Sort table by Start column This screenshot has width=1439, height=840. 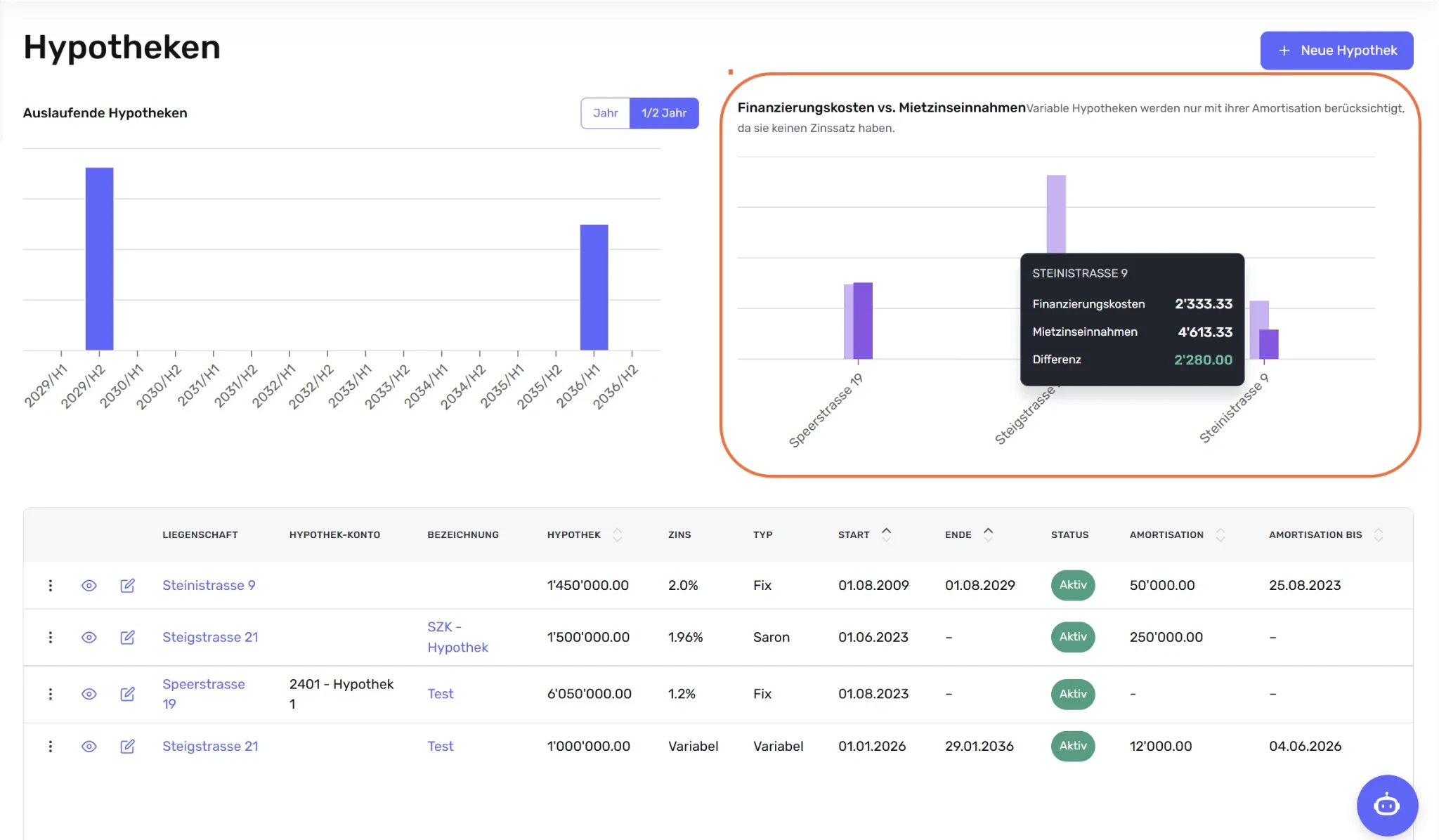coord(886,534)
